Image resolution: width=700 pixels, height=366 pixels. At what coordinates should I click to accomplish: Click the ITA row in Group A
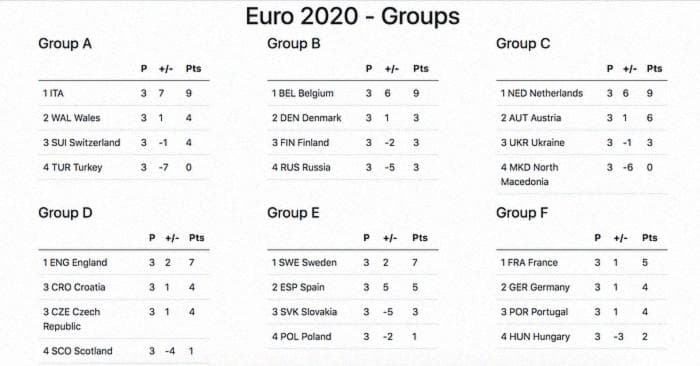point(124,93)
